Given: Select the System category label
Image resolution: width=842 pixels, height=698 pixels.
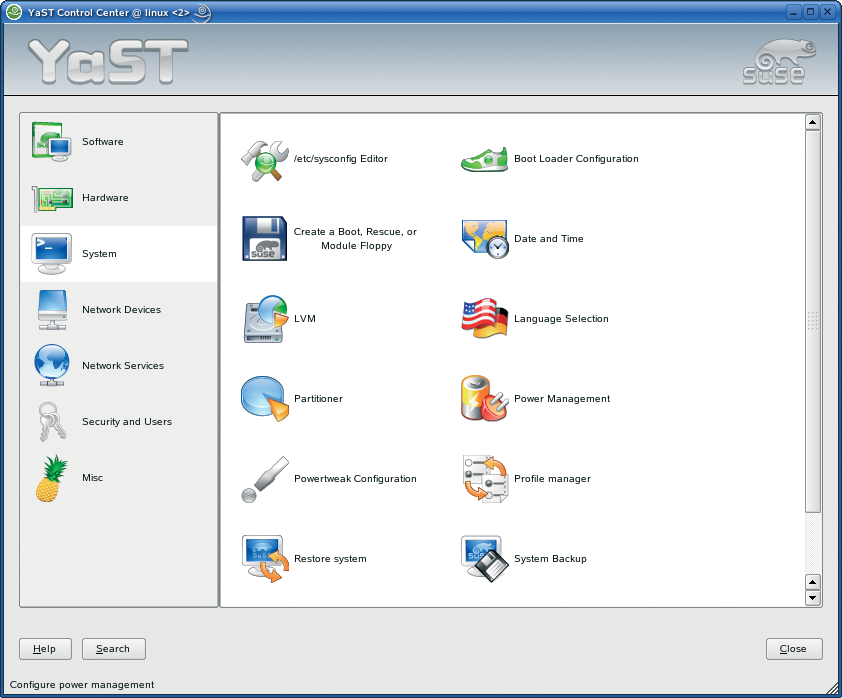Looking at the screenshot, I should pyautogui.click(x=99, y=253).
